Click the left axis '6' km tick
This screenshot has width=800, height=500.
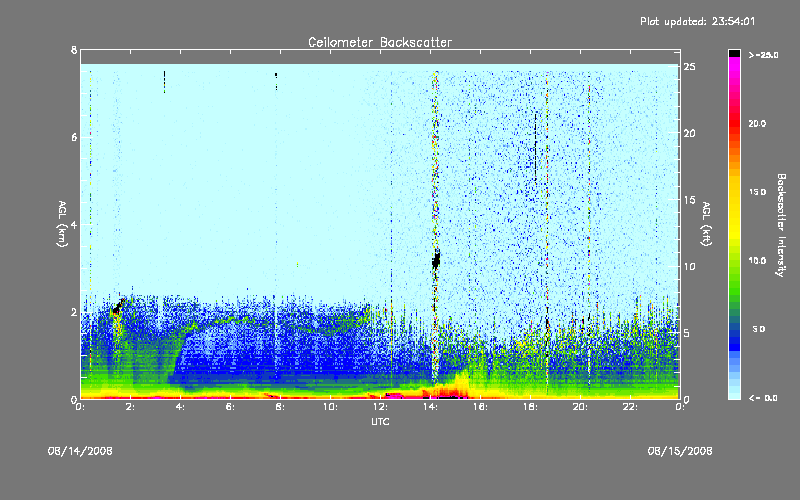pos(74,137)
